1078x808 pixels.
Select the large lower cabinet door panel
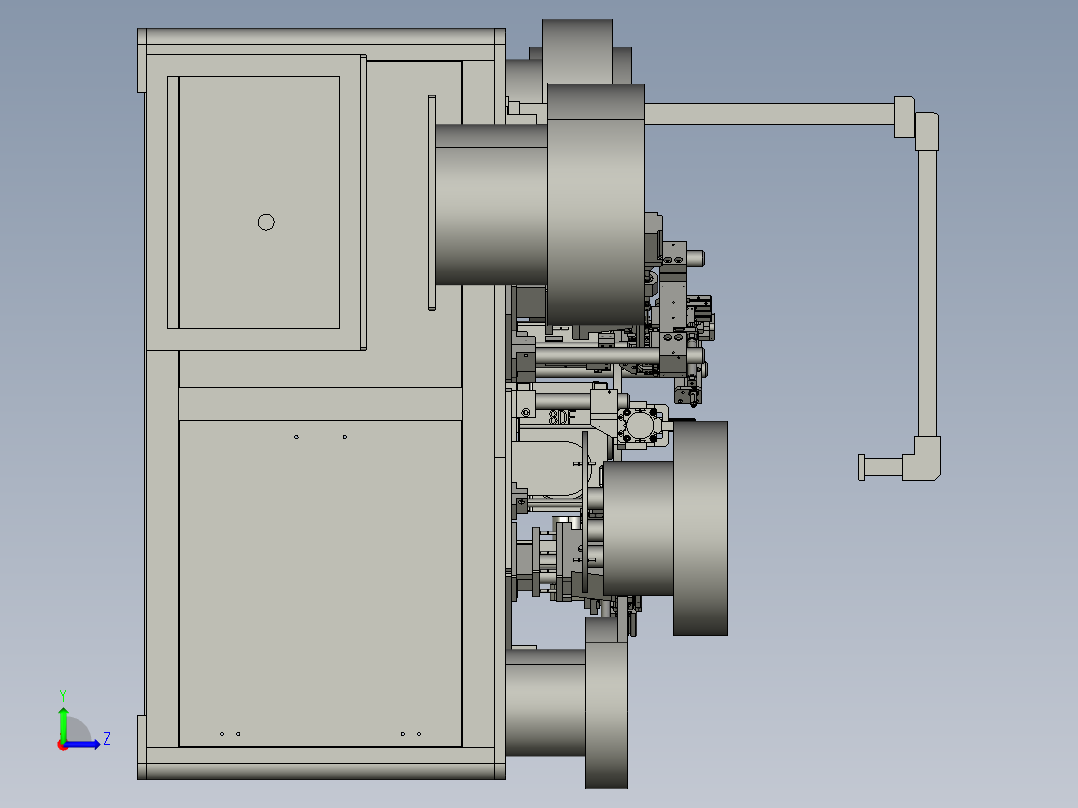point(320,583)
